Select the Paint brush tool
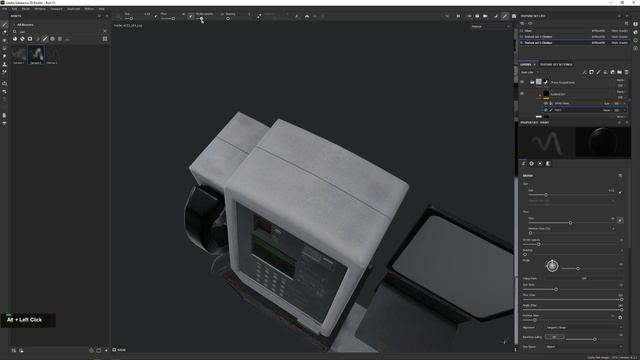640x360 pixels. click(4, 24)
